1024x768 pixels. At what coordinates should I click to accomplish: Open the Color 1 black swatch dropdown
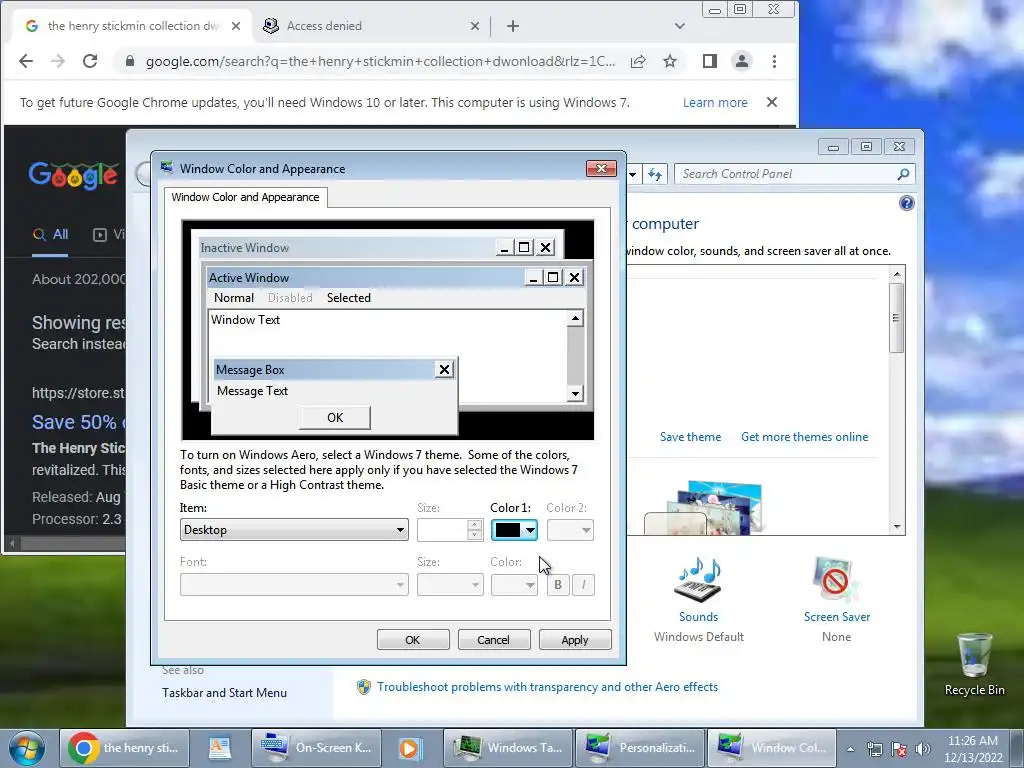[515, 530]
